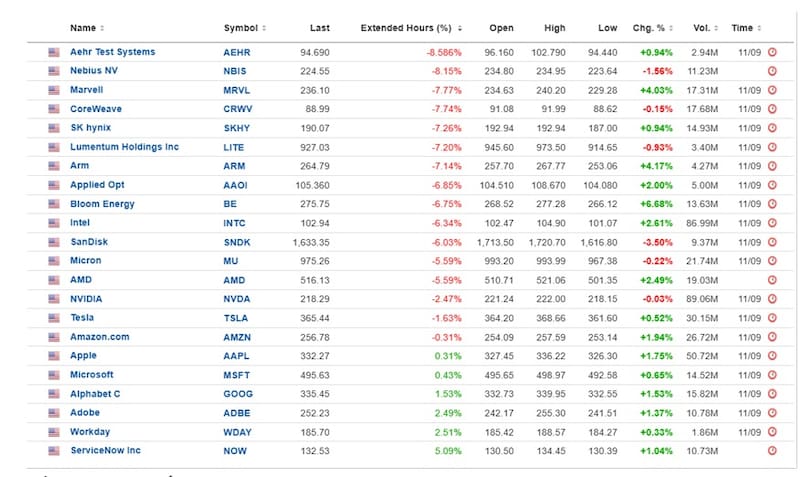Click the US flag icon beside Tesla

(x=54, y=318)
